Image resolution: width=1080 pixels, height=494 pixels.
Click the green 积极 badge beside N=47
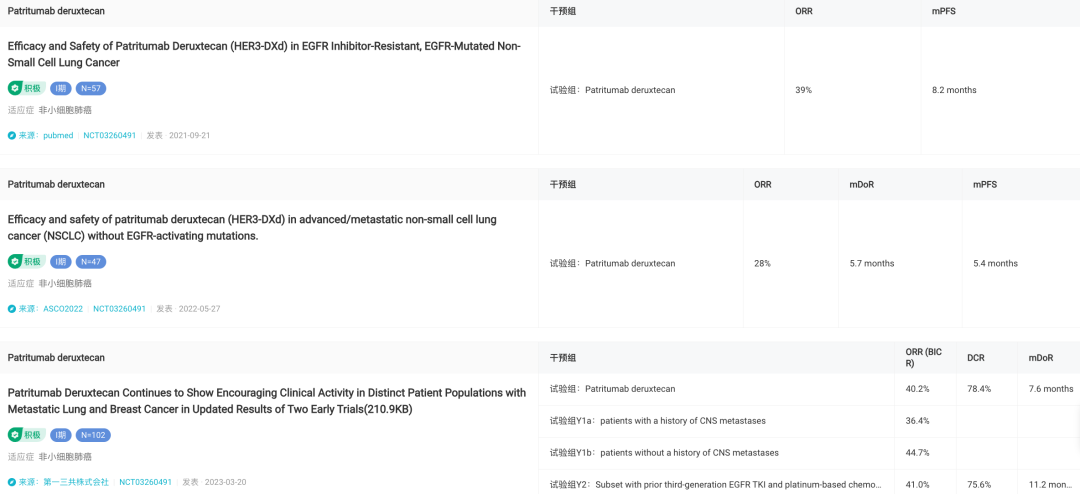tap(27, 262)
